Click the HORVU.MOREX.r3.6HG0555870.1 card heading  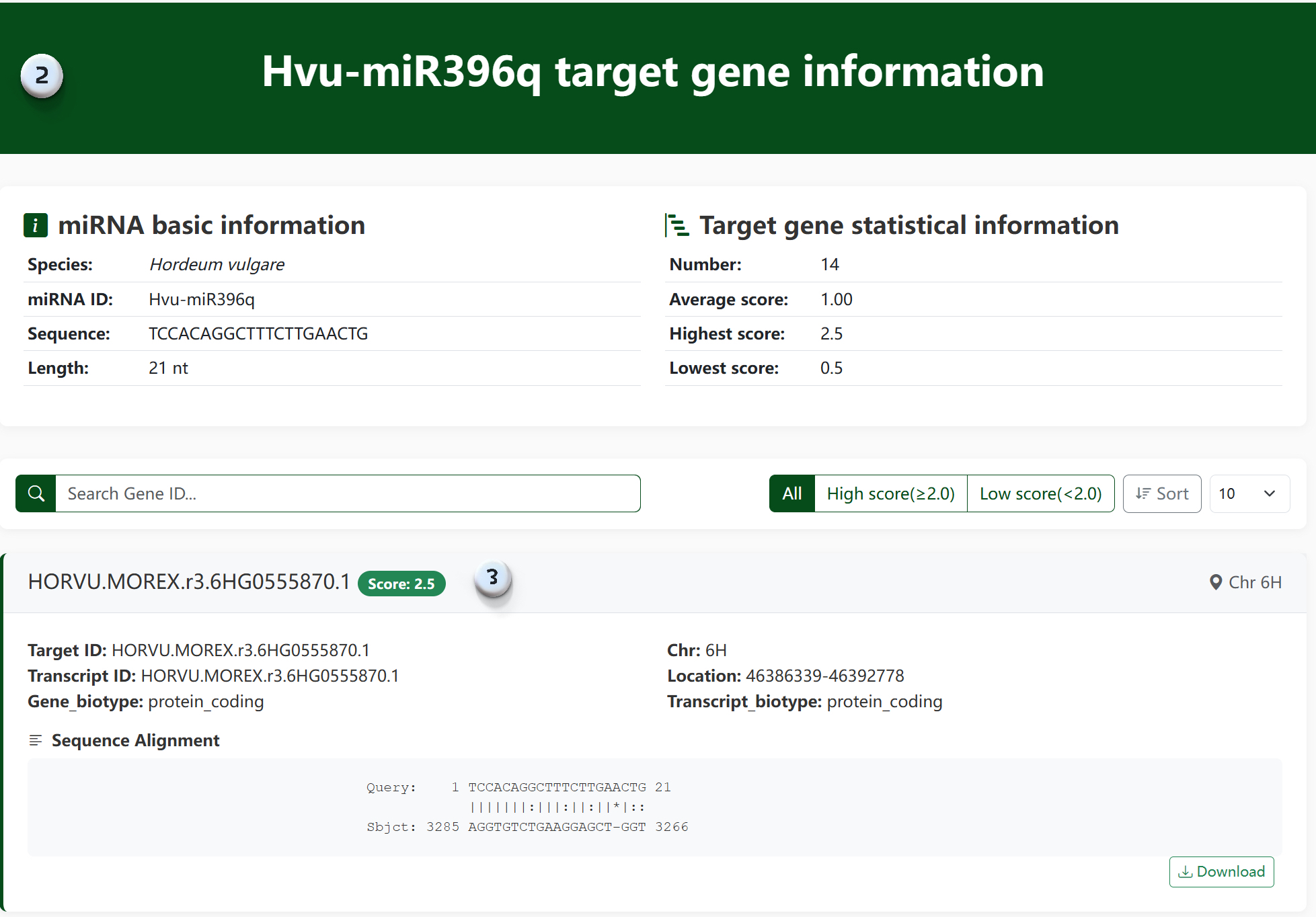click(x=189, y=582)
